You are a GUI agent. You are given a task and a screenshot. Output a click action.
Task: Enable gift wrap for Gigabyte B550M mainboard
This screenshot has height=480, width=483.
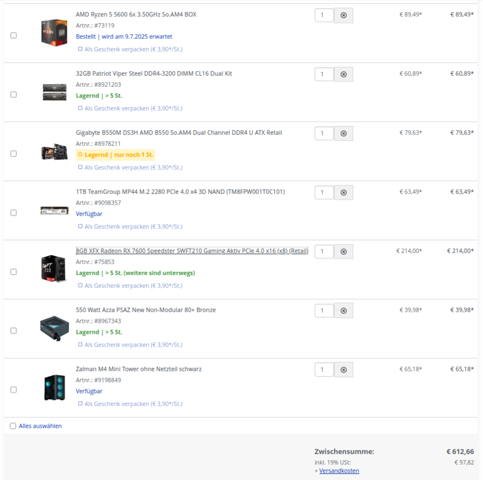[x=80, y=167]
